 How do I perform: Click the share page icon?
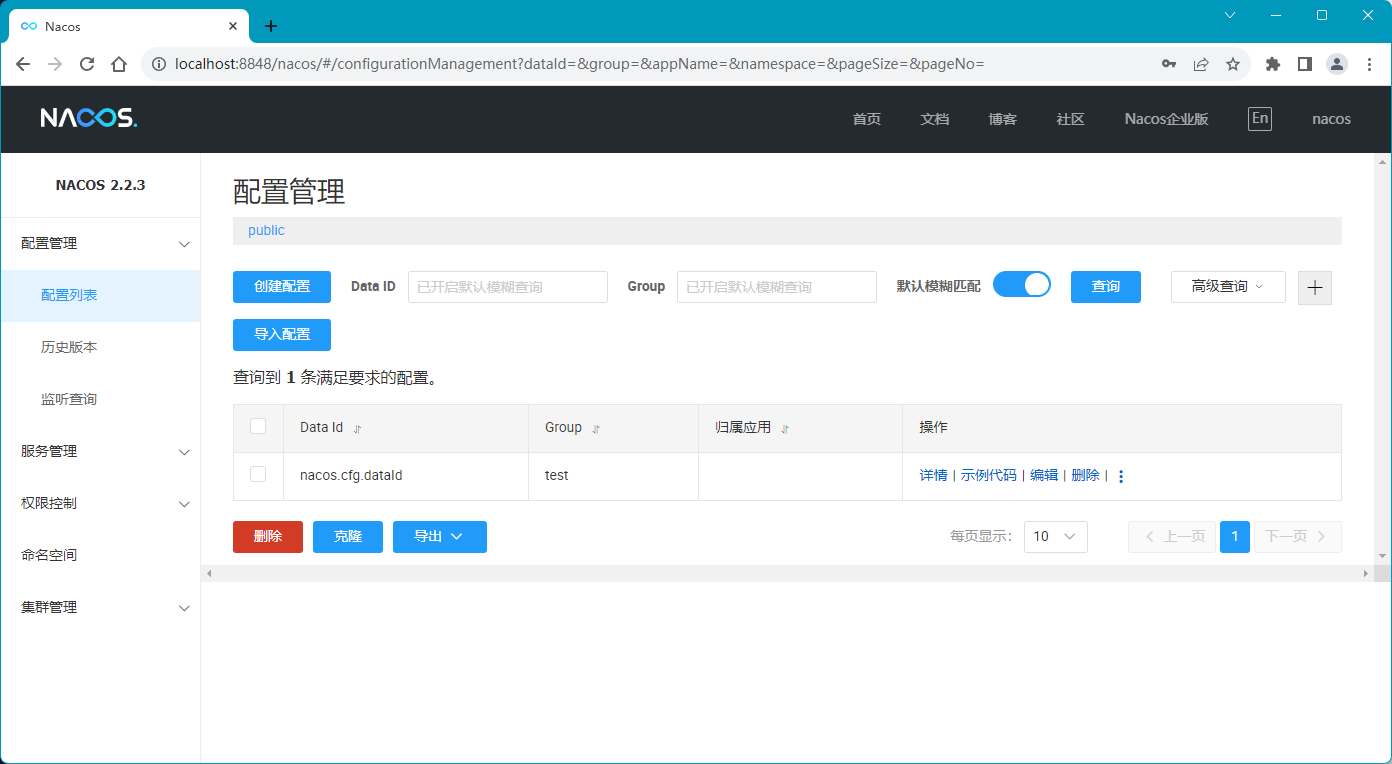tap(1200, 64)
